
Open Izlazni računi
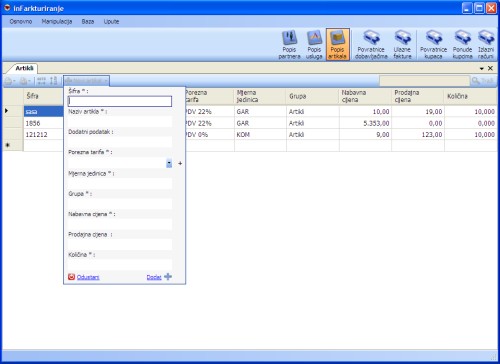[x=486, y=45]
